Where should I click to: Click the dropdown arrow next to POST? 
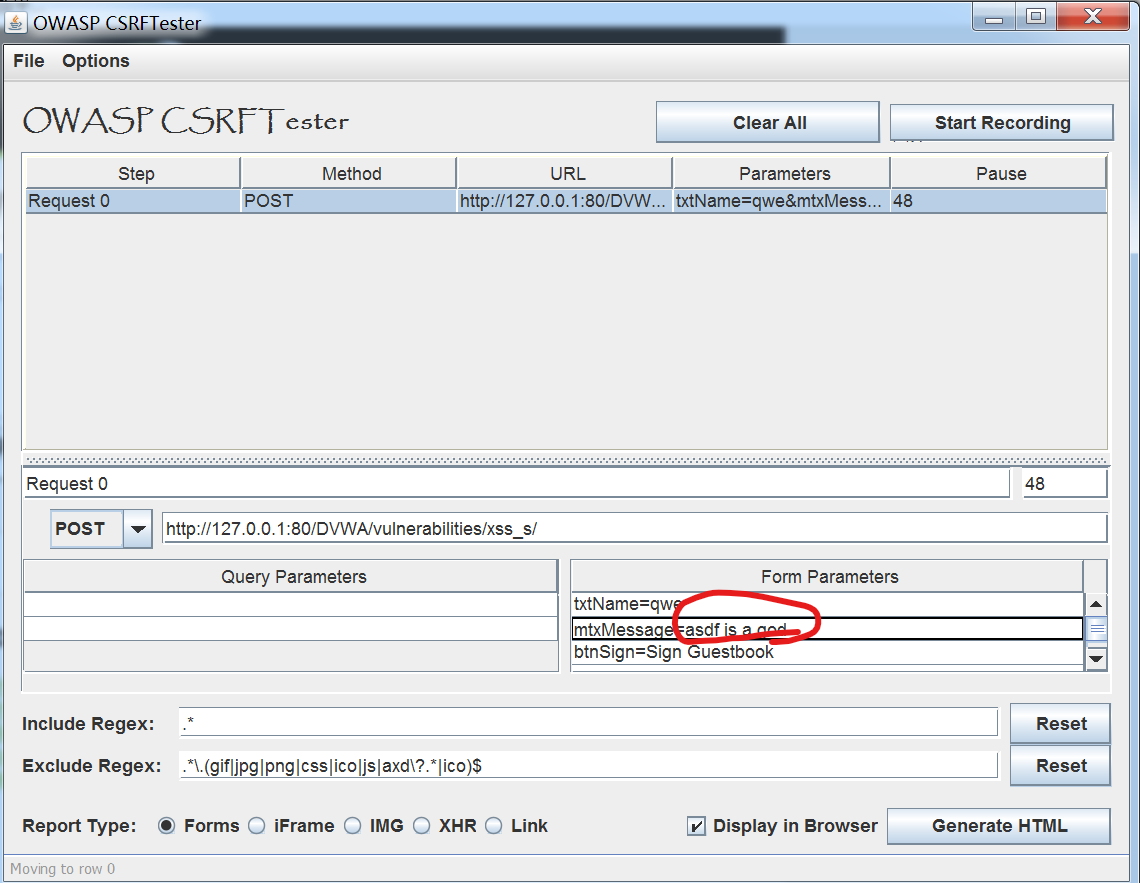click(137, 529)
